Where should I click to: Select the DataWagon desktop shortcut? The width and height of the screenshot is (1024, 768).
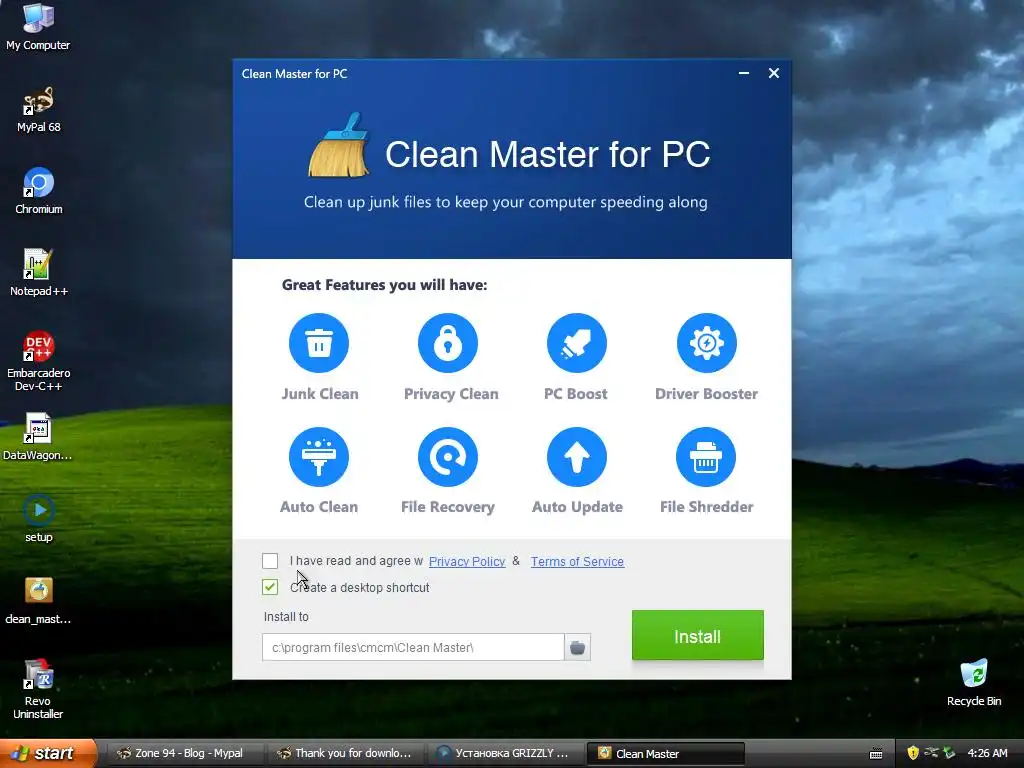pos(38,437)
